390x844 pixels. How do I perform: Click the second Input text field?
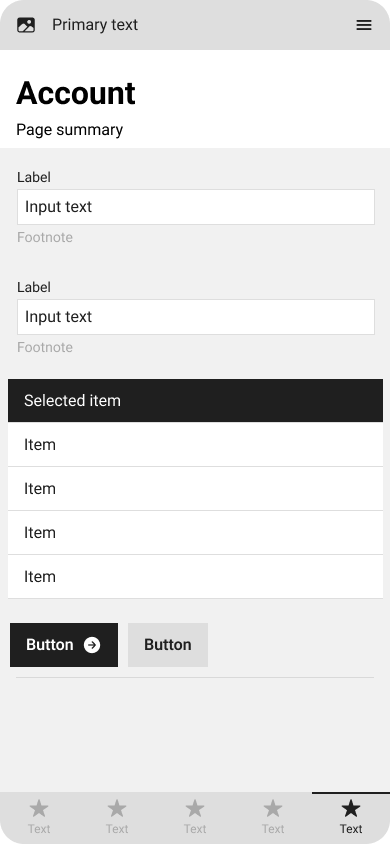coord(196,317)
